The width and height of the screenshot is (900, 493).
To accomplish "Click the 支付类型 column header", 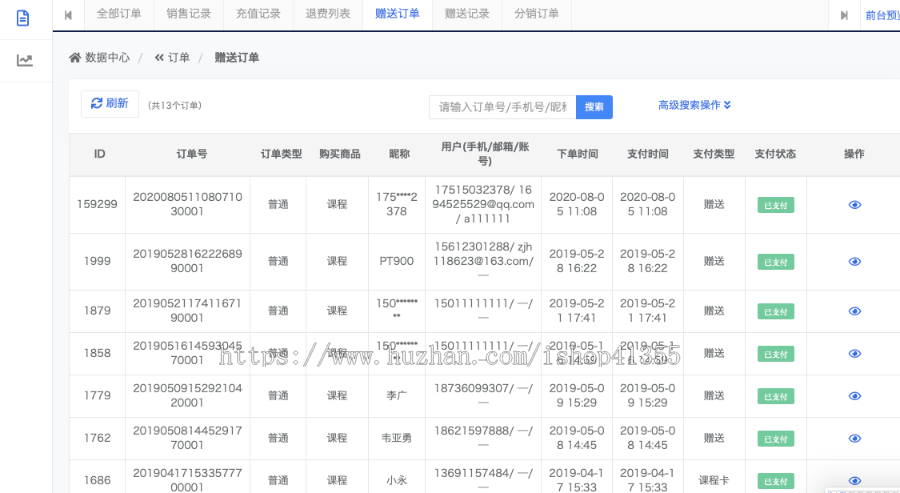I will click(713, 154).
